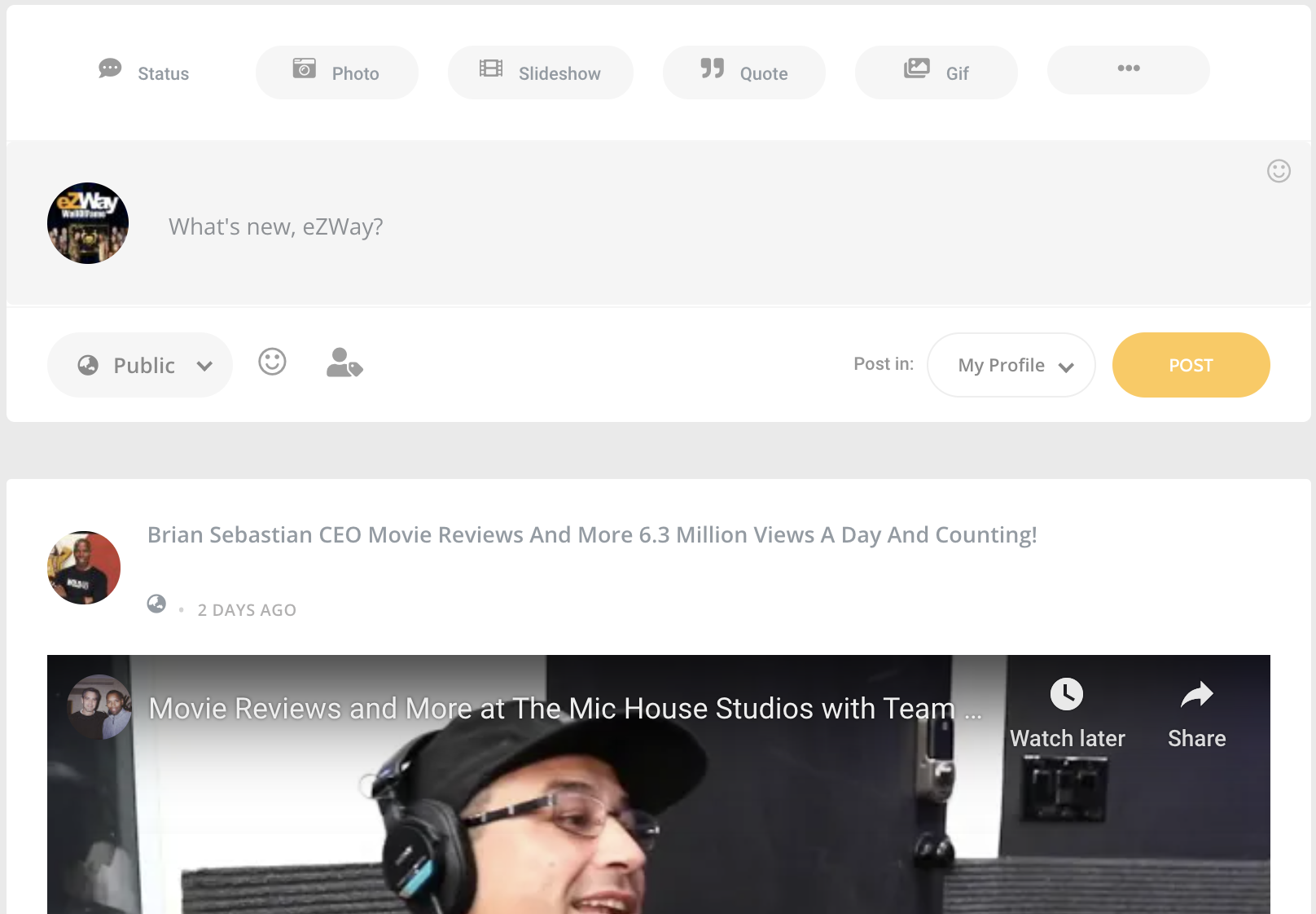1316x914 pixels.
Task: Add a feeling with the smiley icon
Action: point(272,362)
